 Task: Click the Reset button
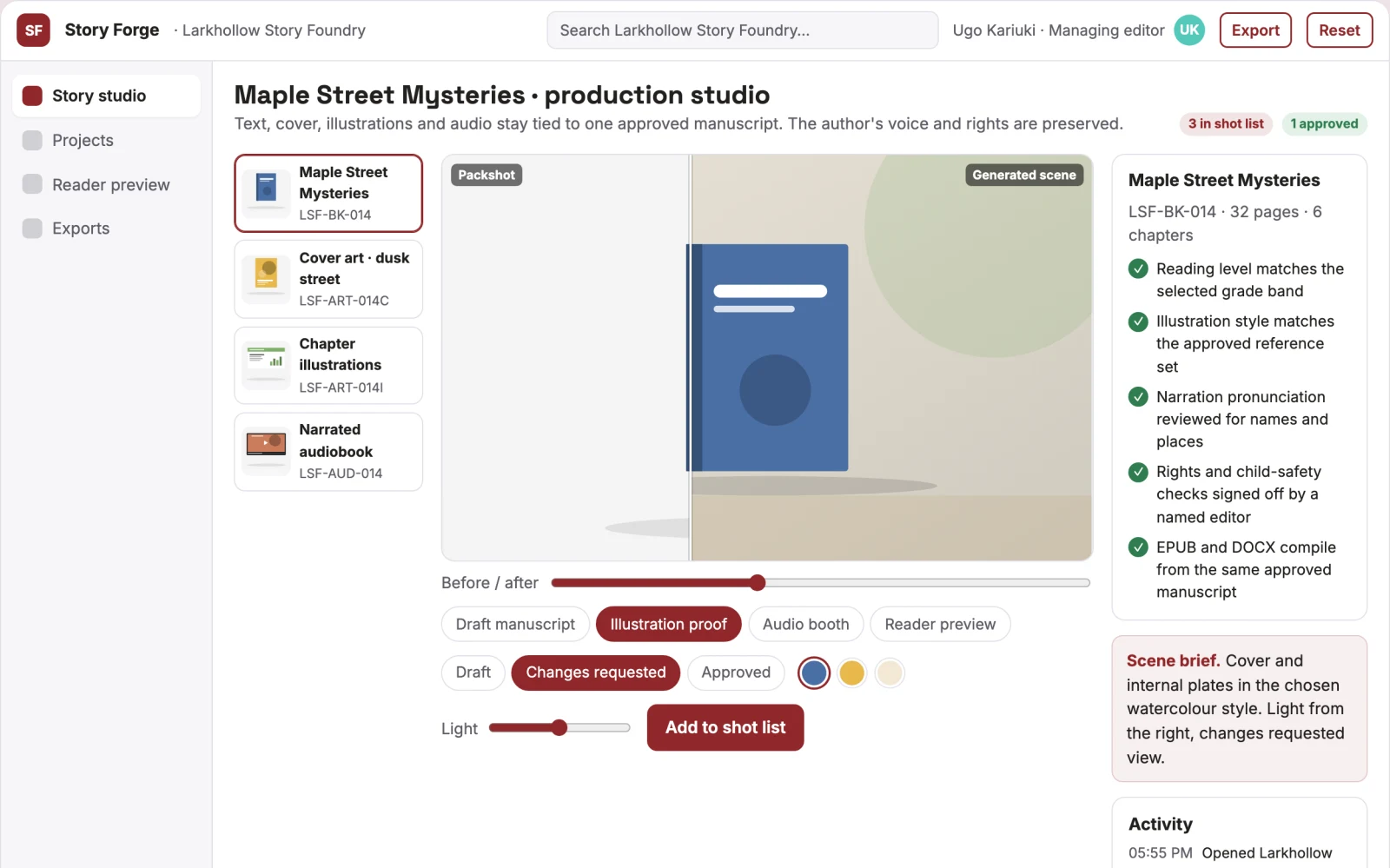[x=1339, y=30]
